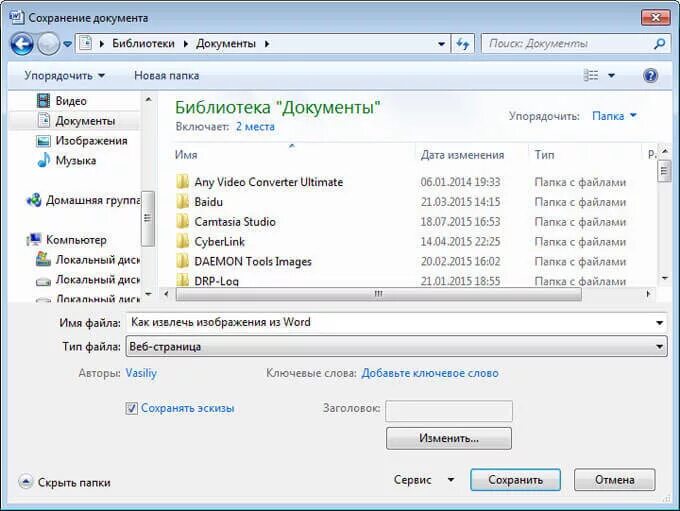This screenshot has height=511, width=680.
Task: Open the Упорядочить menu
Action: click(x=65, y=75)
